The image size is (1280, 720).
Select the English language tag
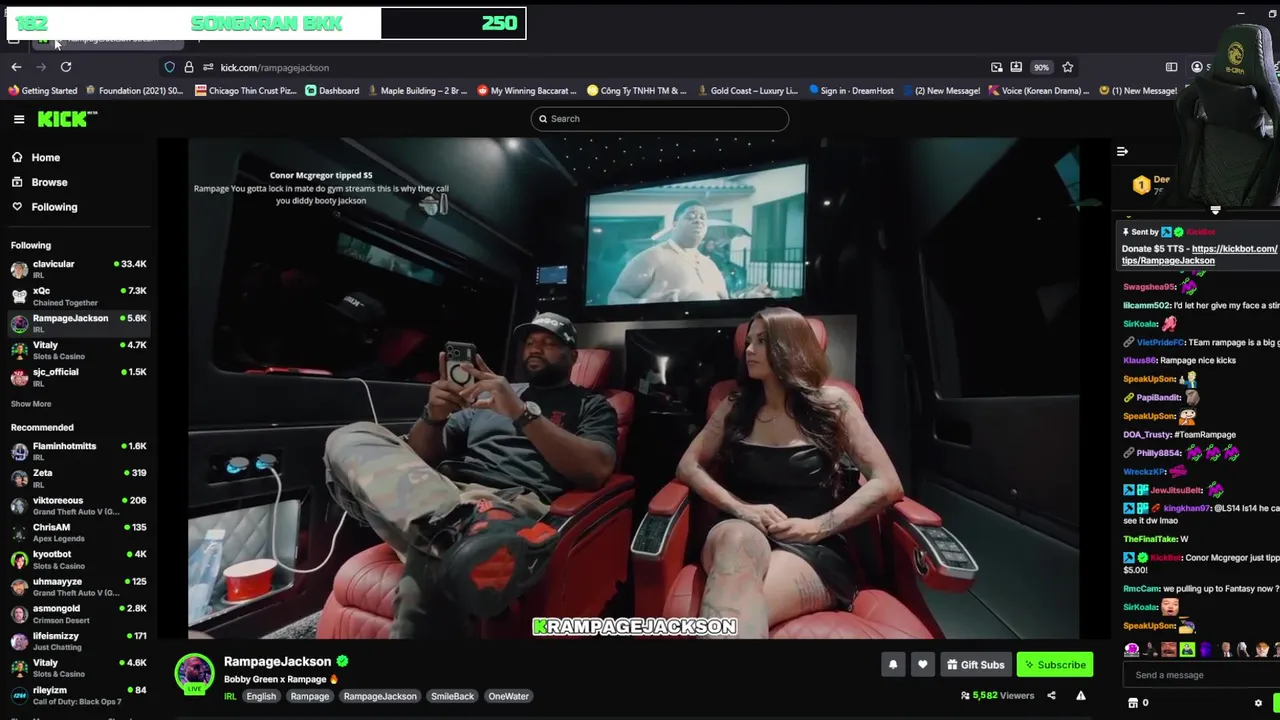[261, 696]
